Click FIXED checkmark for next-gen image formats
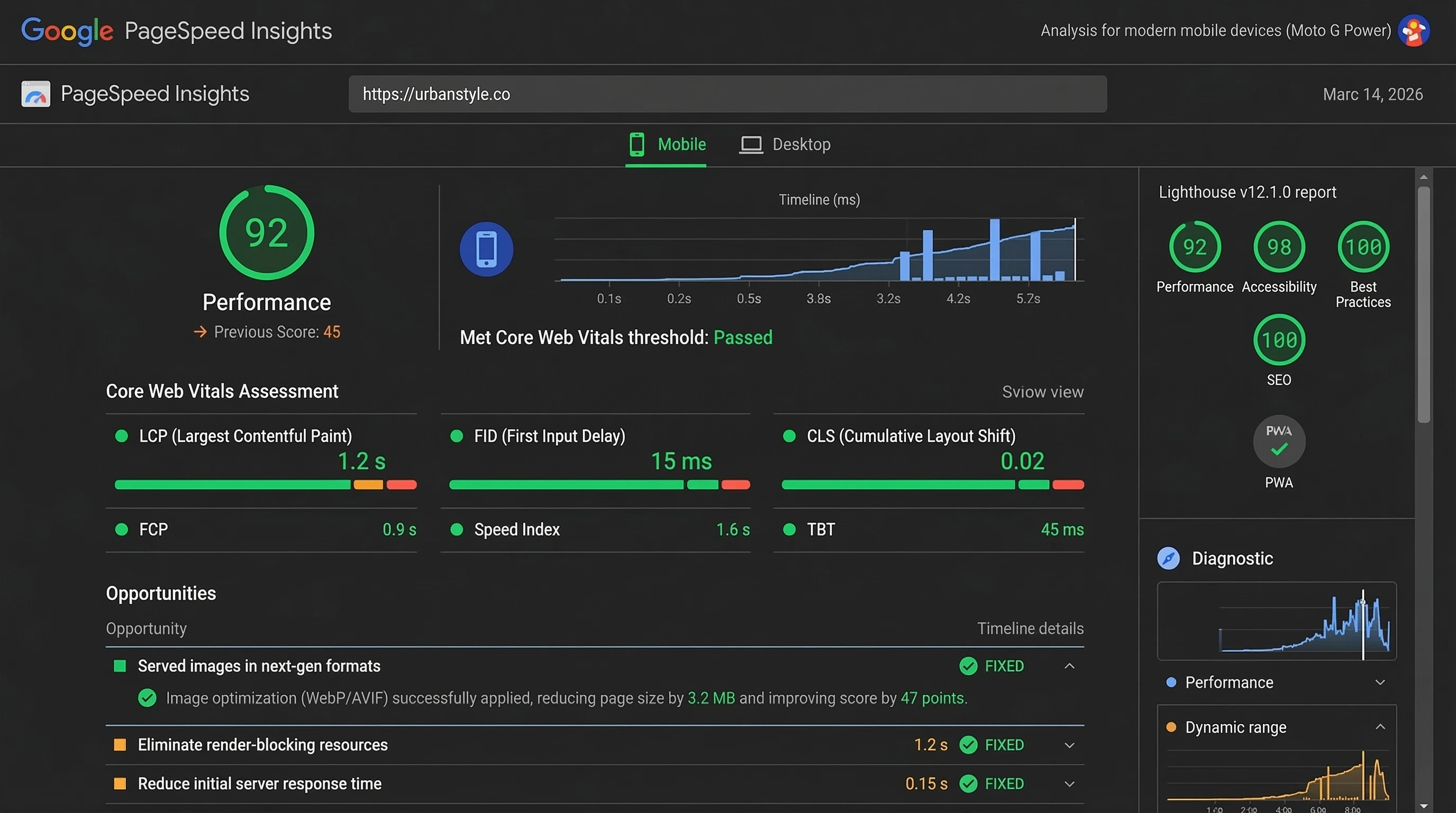The width and height of the screenshot is (1456, 813). point(968,666)
